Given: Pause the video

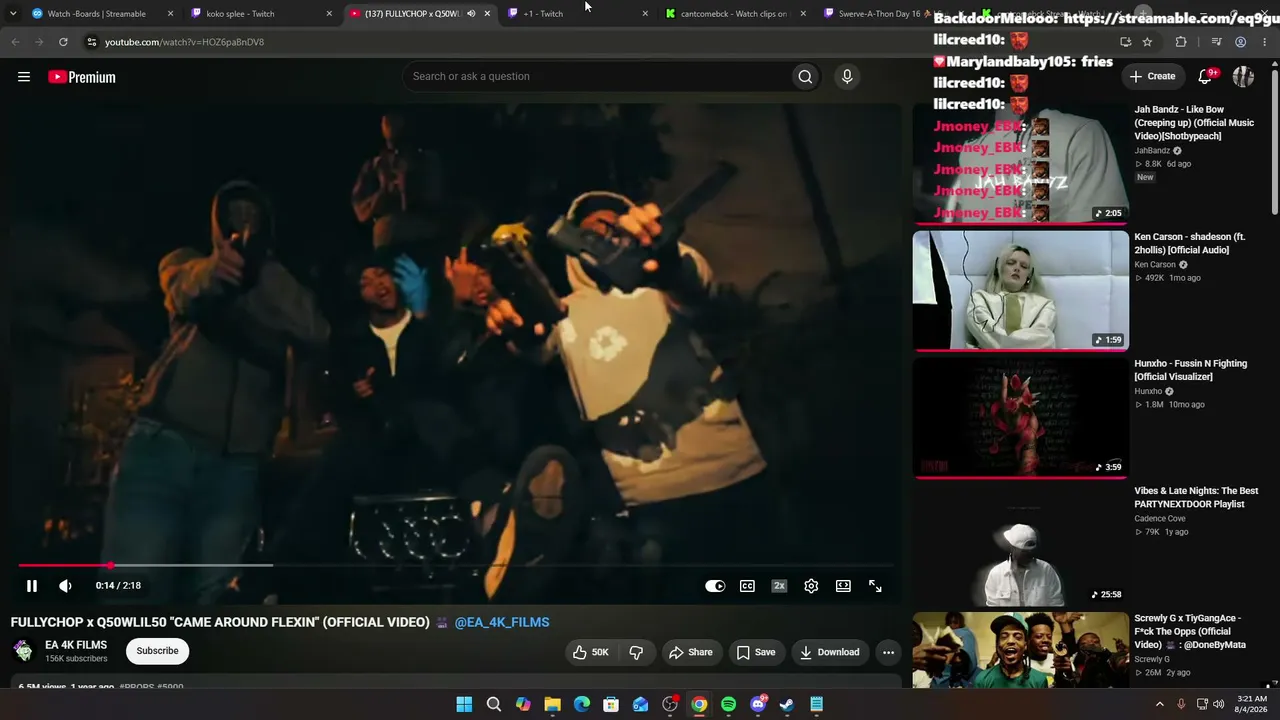Looking at the screenshot, I should pyautogui.click(x=32, y=586).
